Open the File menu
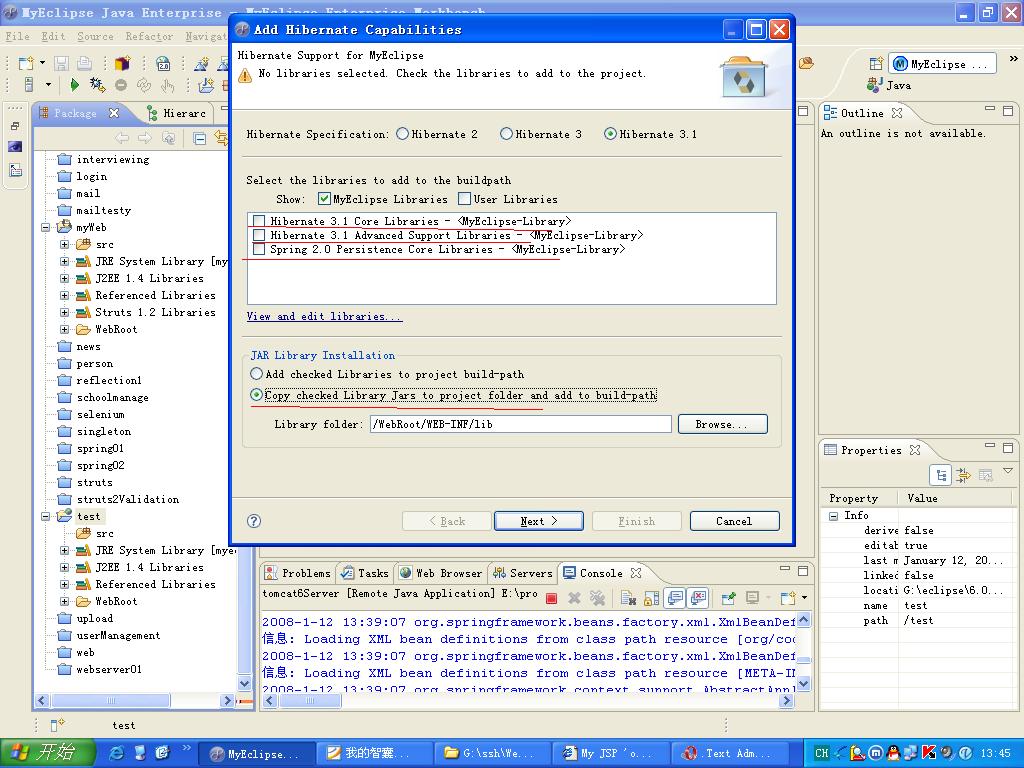 [x=18, y=37]
